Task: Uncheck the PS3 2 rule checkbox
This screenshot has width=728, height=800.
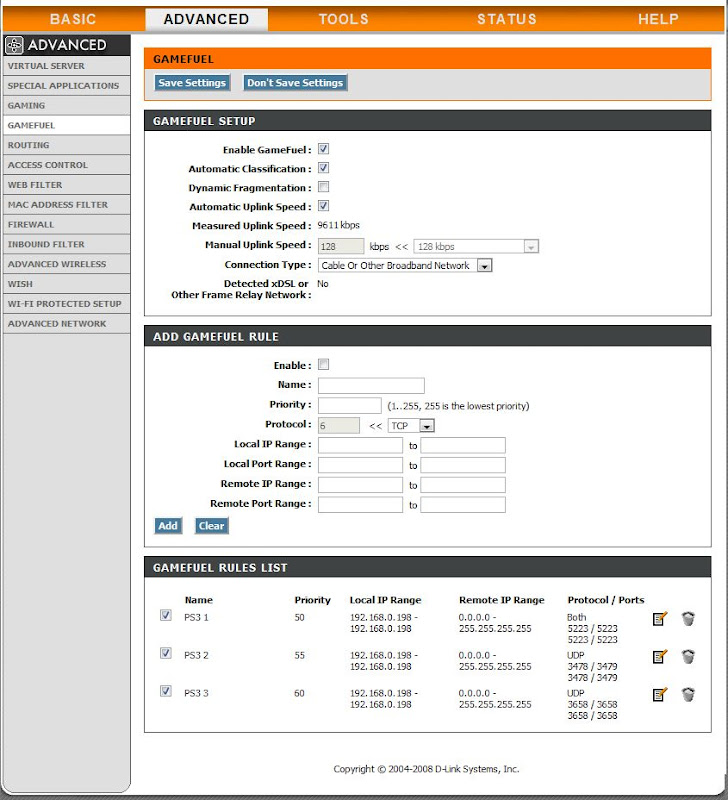Action: (166, 653)
